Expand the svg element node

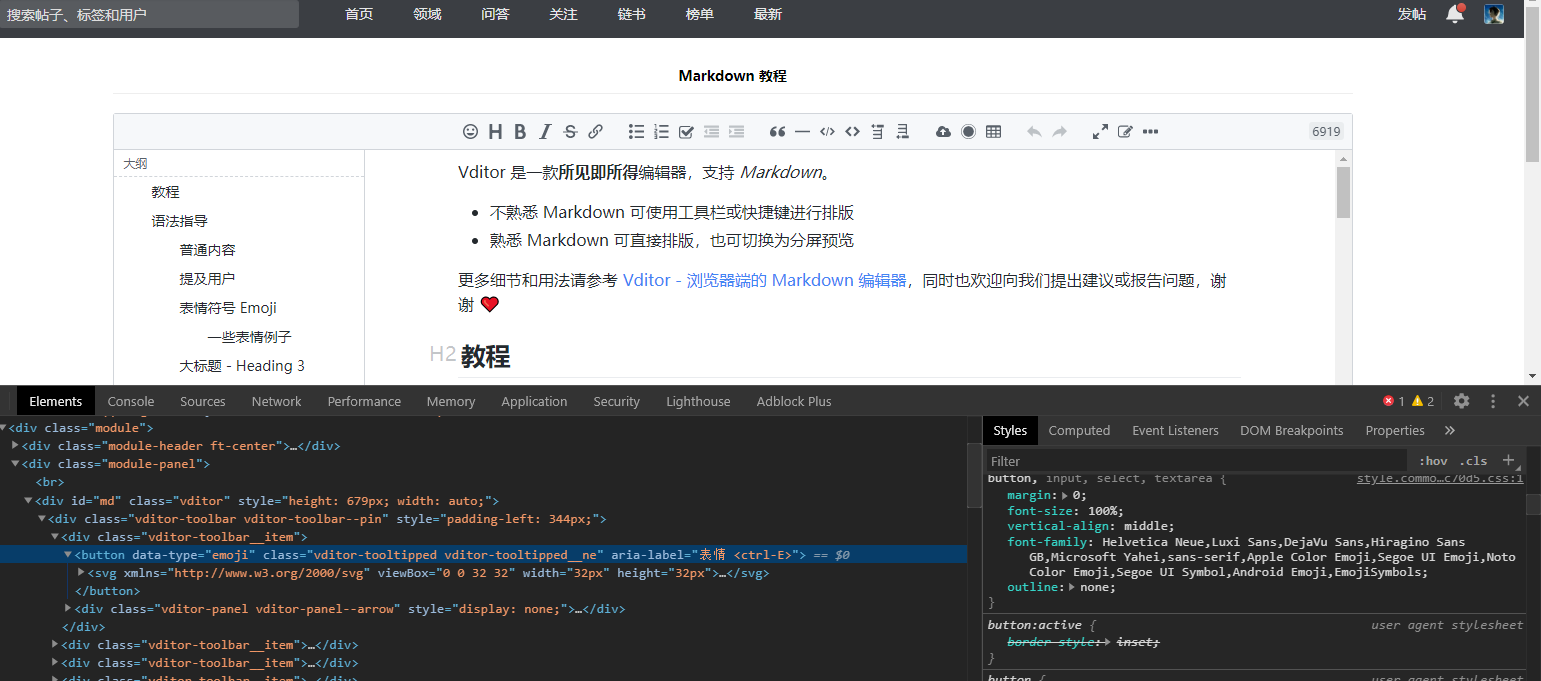coord(80,572)
